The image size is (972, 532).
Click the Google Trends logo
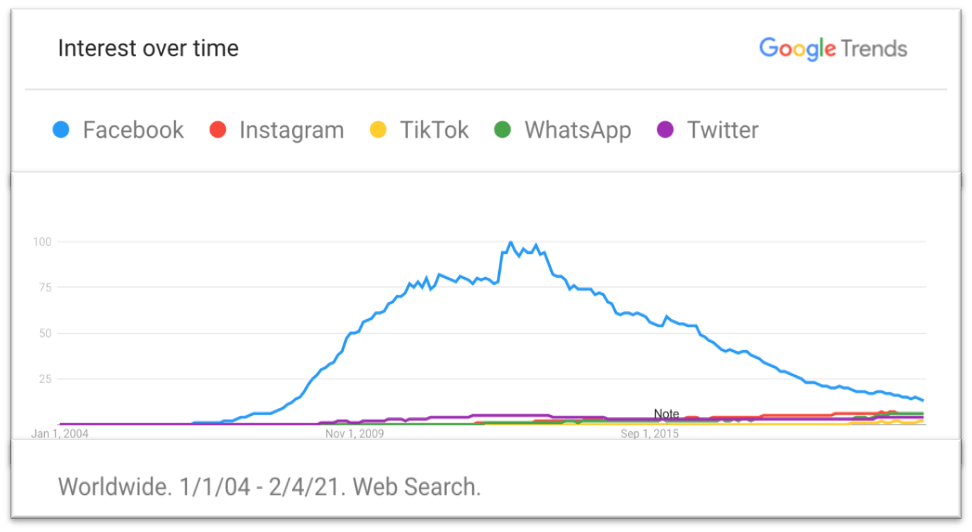pos(833,47)
